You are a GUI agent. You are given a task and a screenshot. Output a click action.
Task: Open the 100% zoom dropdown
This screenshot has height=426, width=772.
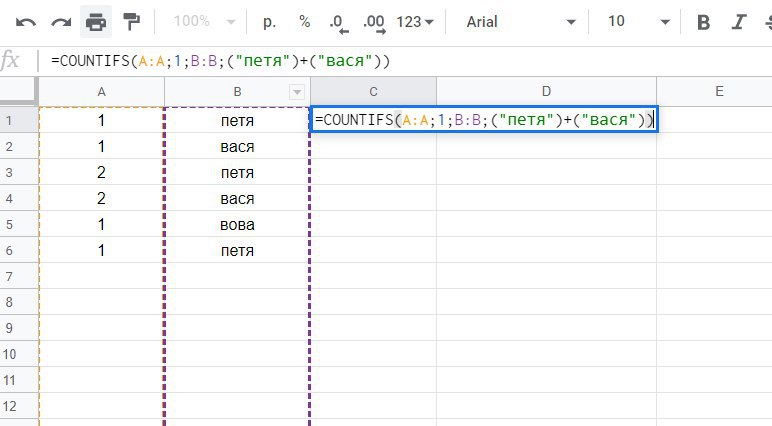point(204,22)
